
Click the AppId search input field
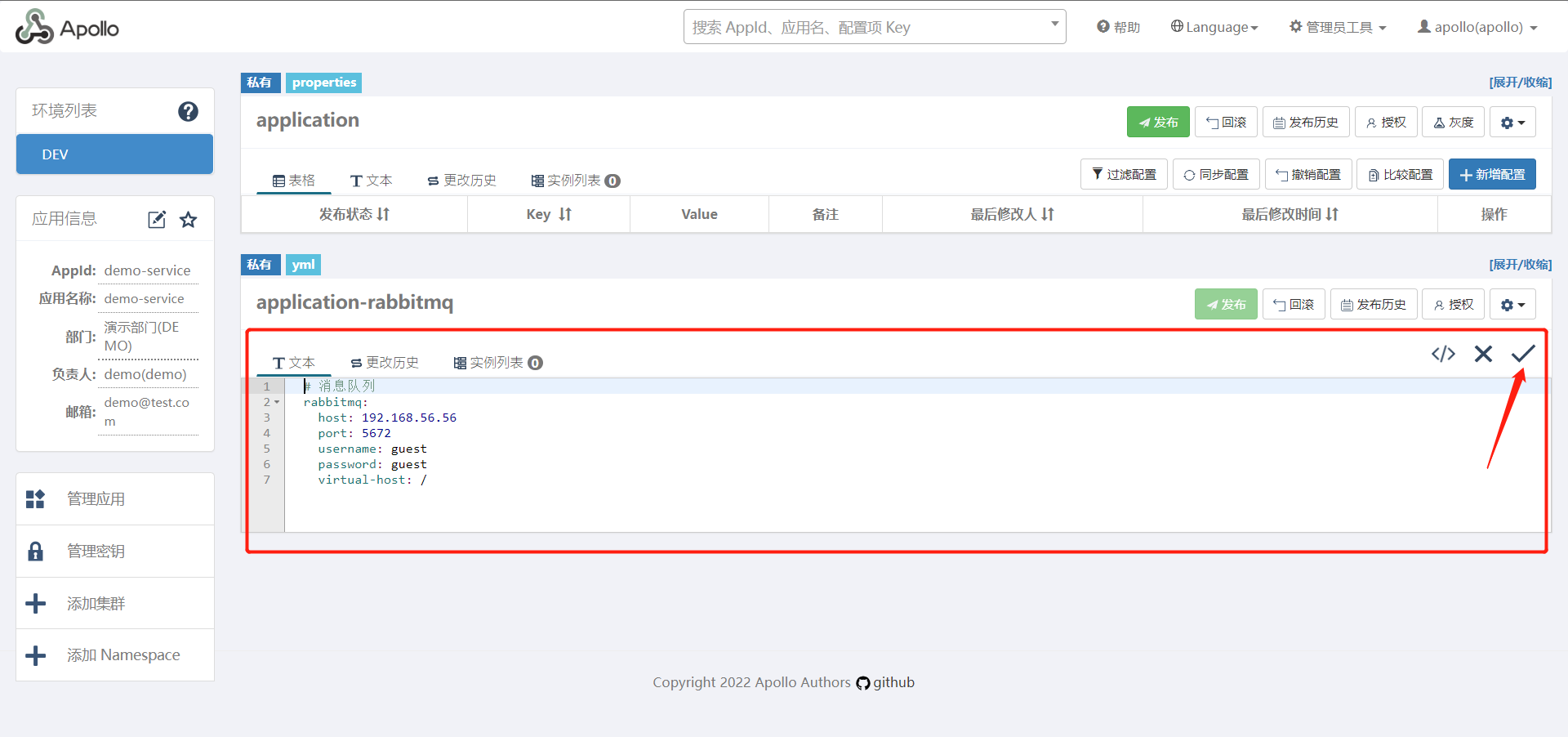tap(866, 27)
